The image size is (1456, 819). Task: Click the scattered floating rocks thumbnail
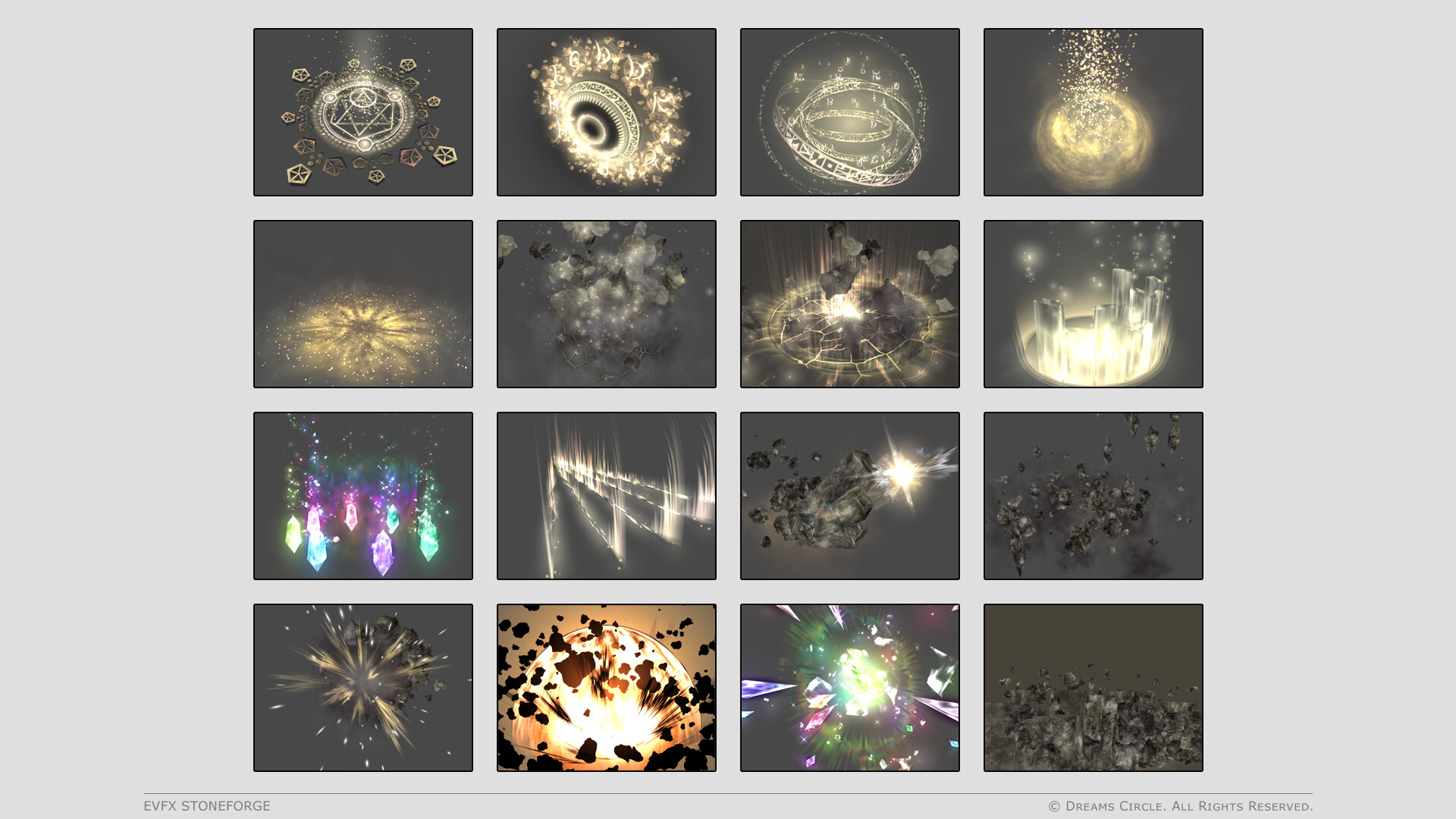click(1093, 496)
